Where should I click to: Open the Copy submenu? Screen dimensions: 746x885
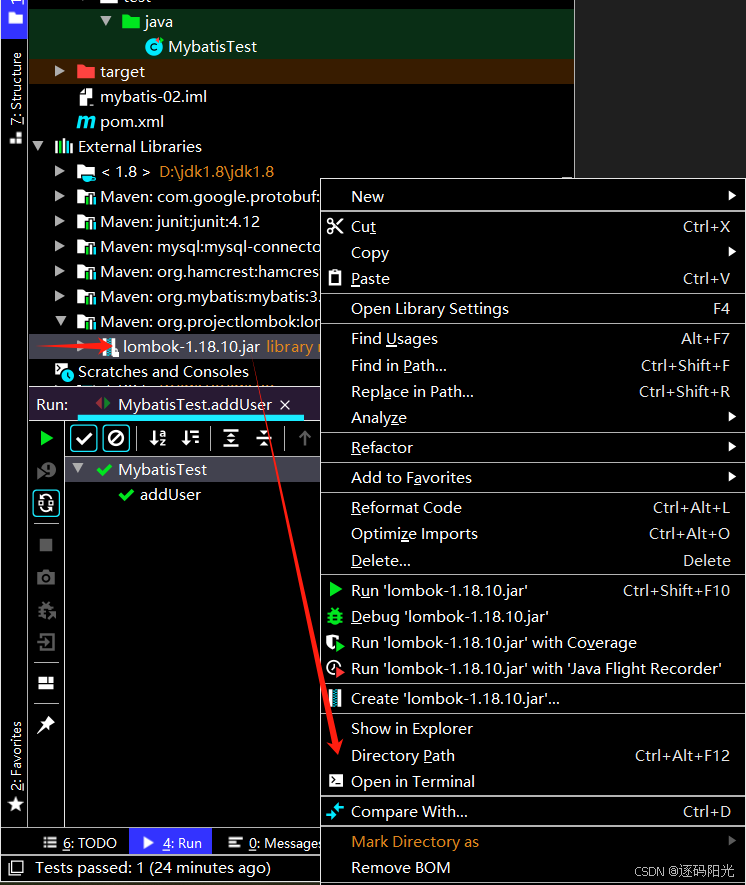coord(533,252)
